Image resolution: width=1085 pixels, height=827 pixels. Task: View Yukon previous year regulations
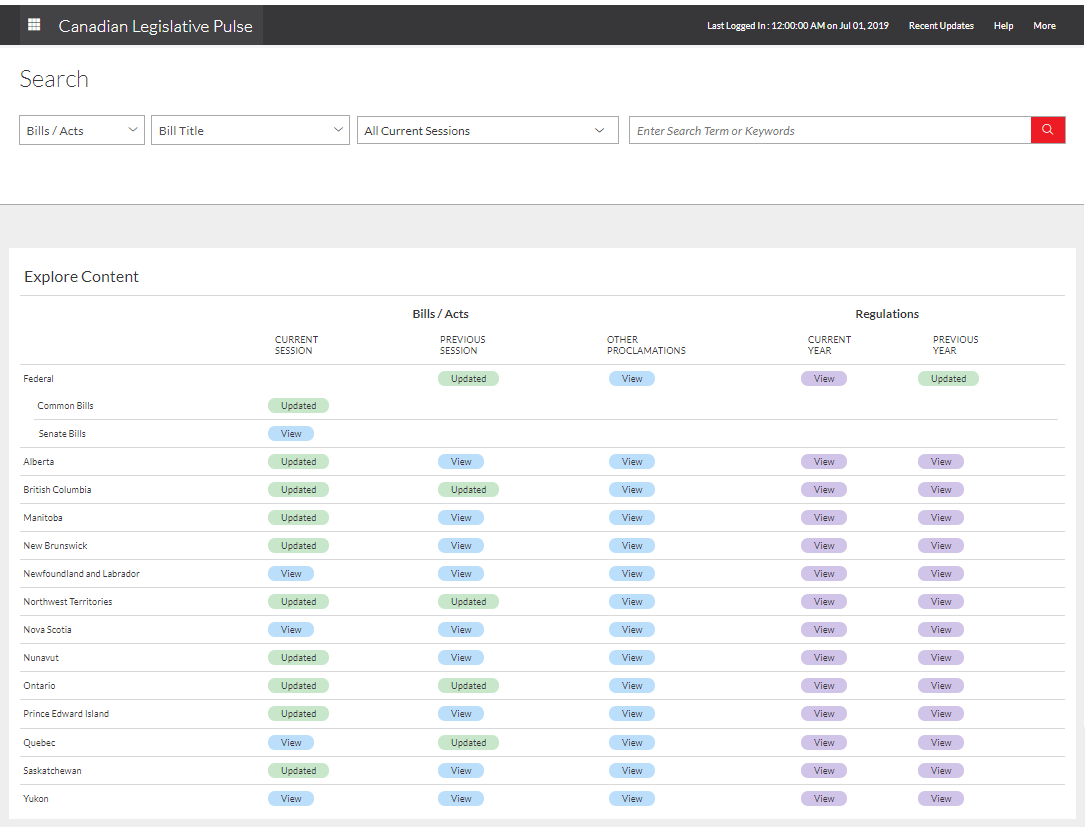click(x=940, y=798)
